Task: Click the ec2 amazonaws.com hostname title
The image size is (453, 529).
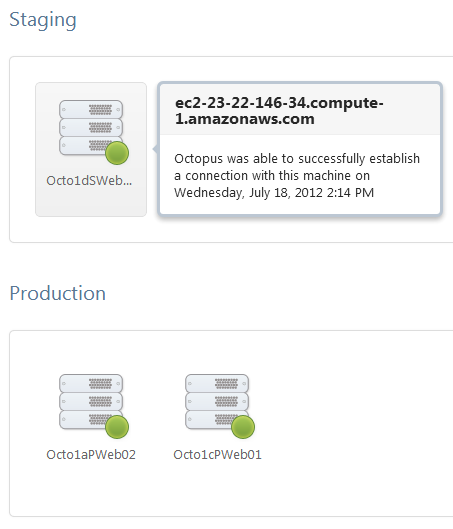Action: 279,111
